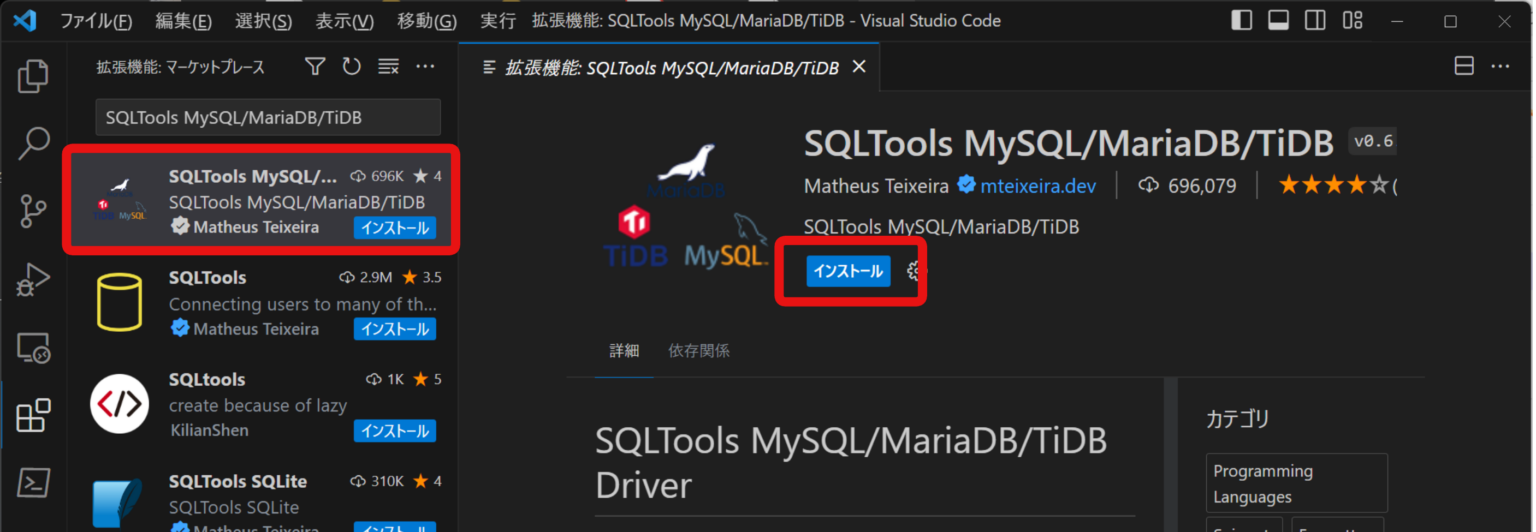
Task: Open the Search view icon
Action: (x=33, y=144)
